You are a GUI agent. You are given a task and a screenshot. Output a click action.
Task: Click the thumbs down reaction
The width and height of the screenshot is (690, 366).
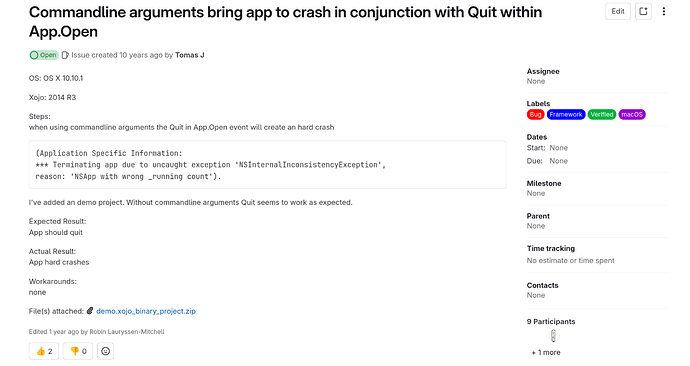coord(78,351)
